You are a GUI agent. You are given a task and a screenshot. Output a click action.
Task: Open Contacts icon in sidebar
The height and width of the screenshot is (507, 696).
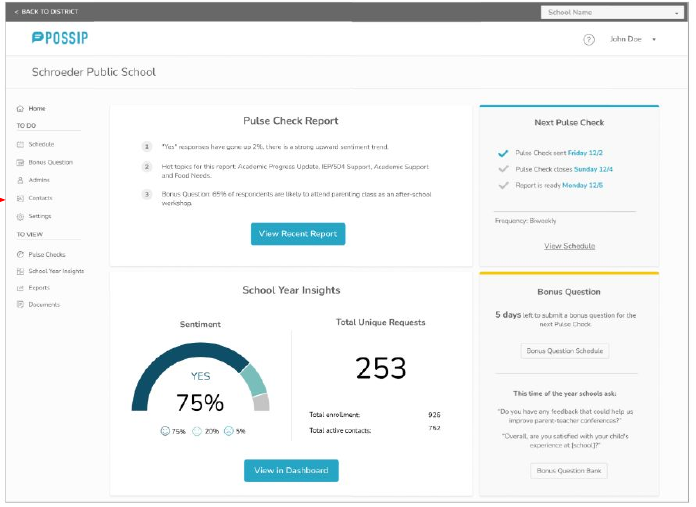point(20,198)
